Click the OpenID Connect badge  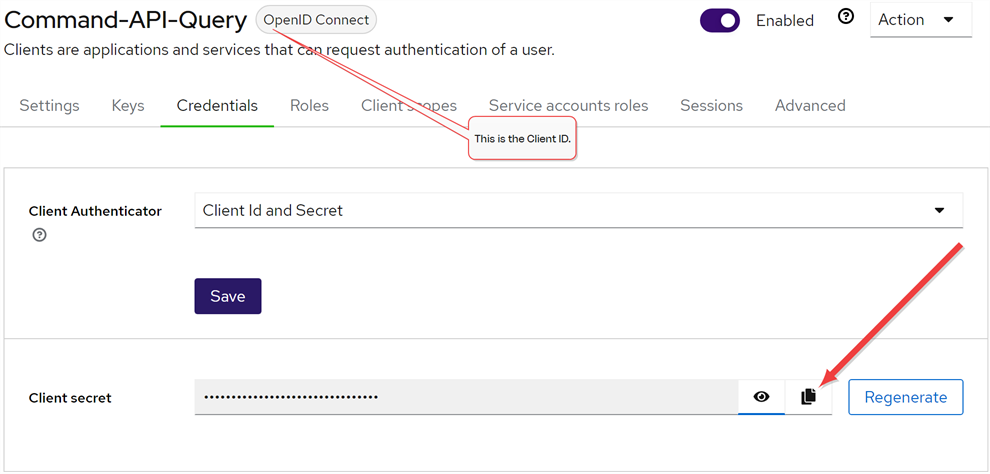[x=316, y=20]
